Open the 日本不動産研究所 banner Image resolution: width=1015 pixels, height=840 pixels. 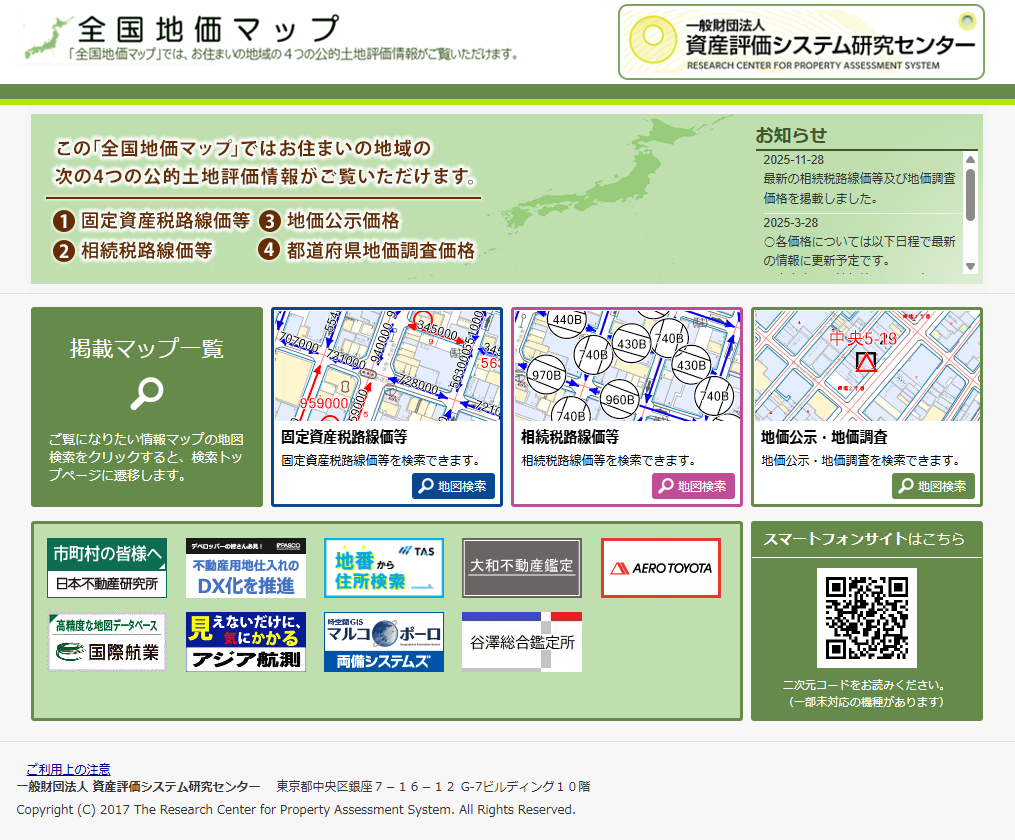click(107, 567)
